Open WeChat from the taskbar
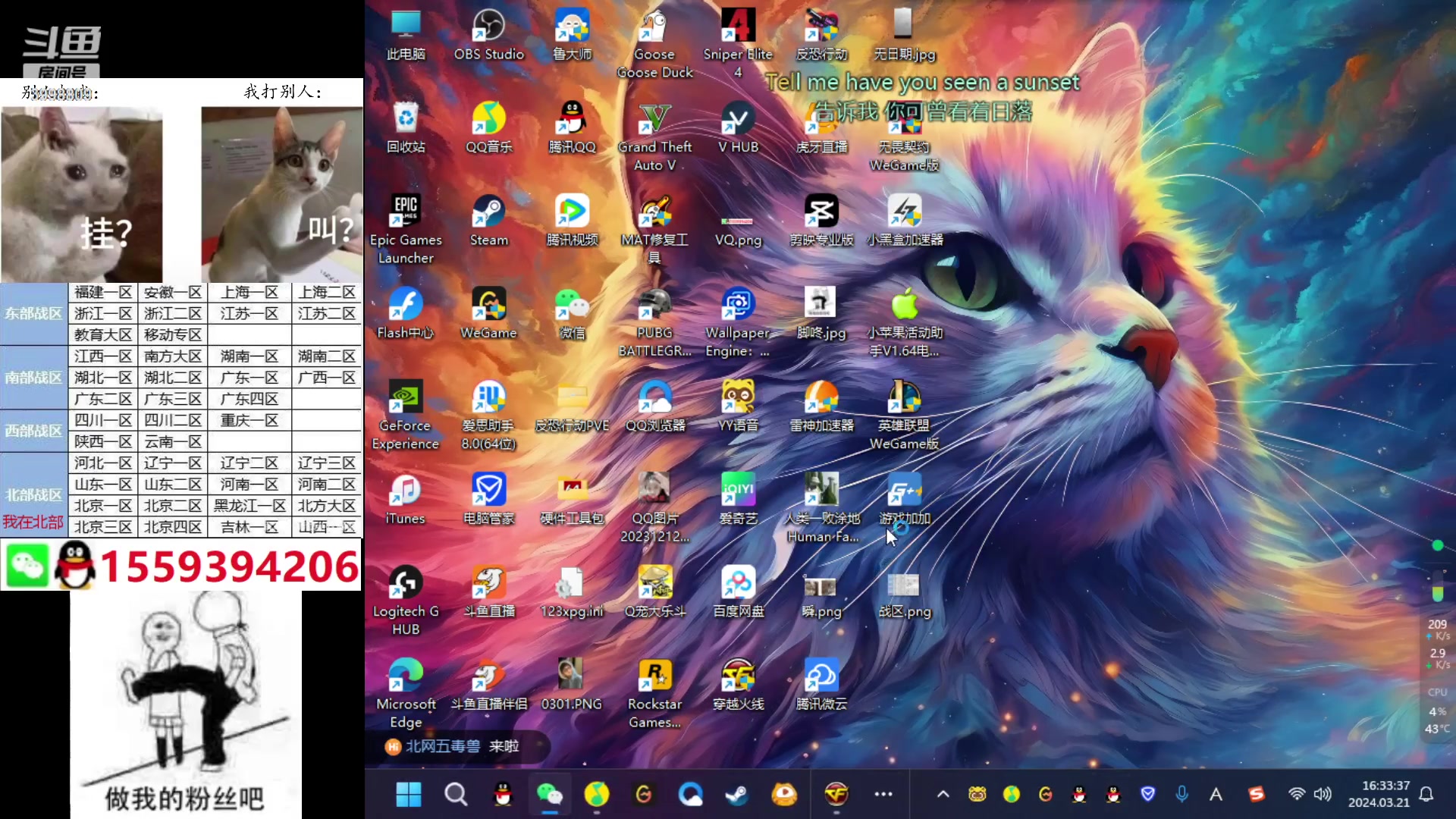Image resolution: width=1456 pixels, height=819 pixels. (x=550, y=794)
